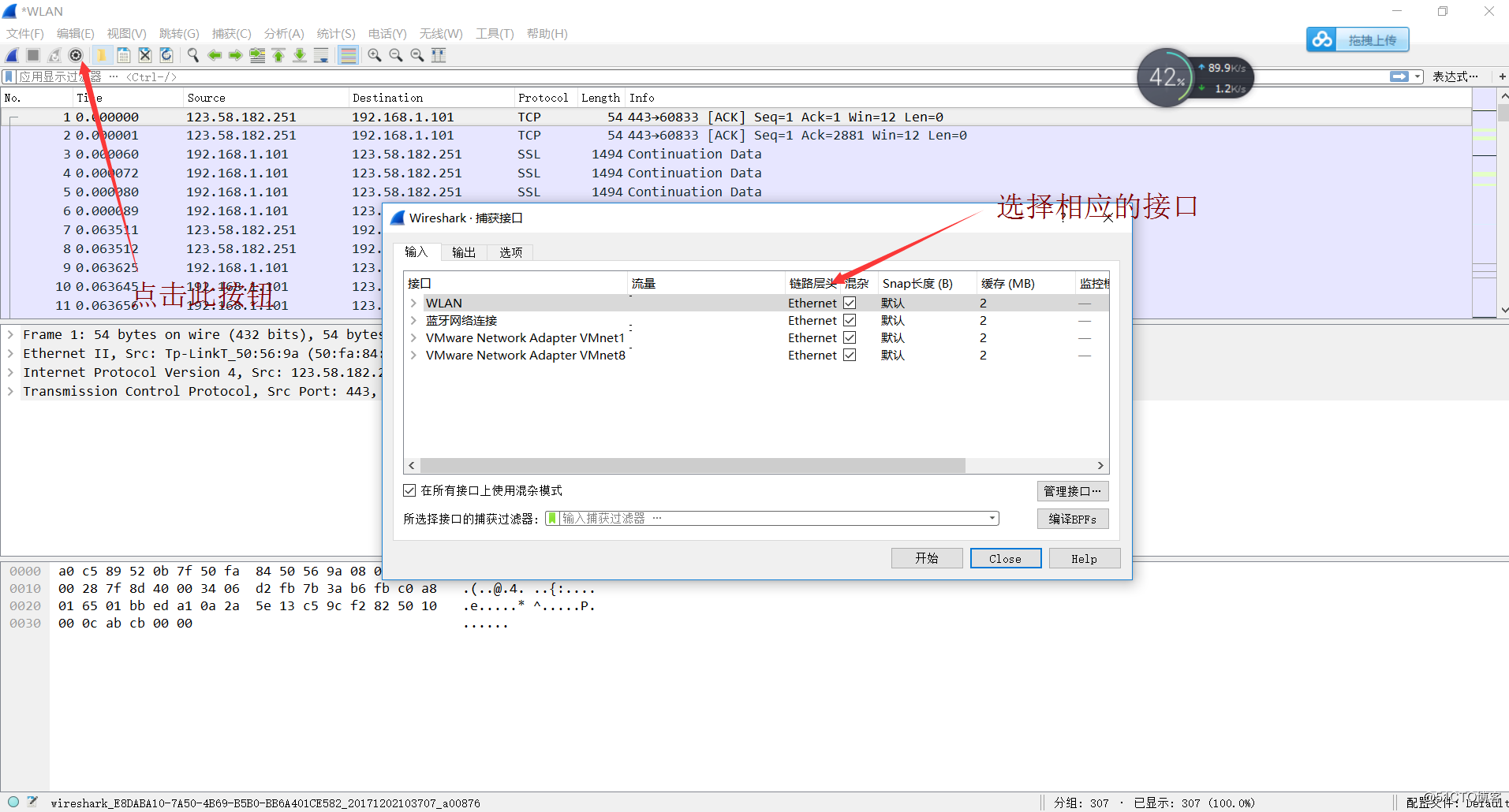The image size is (1509, 812).
Task: Stop capture with the square icon
Action: (x=33, y=55)
